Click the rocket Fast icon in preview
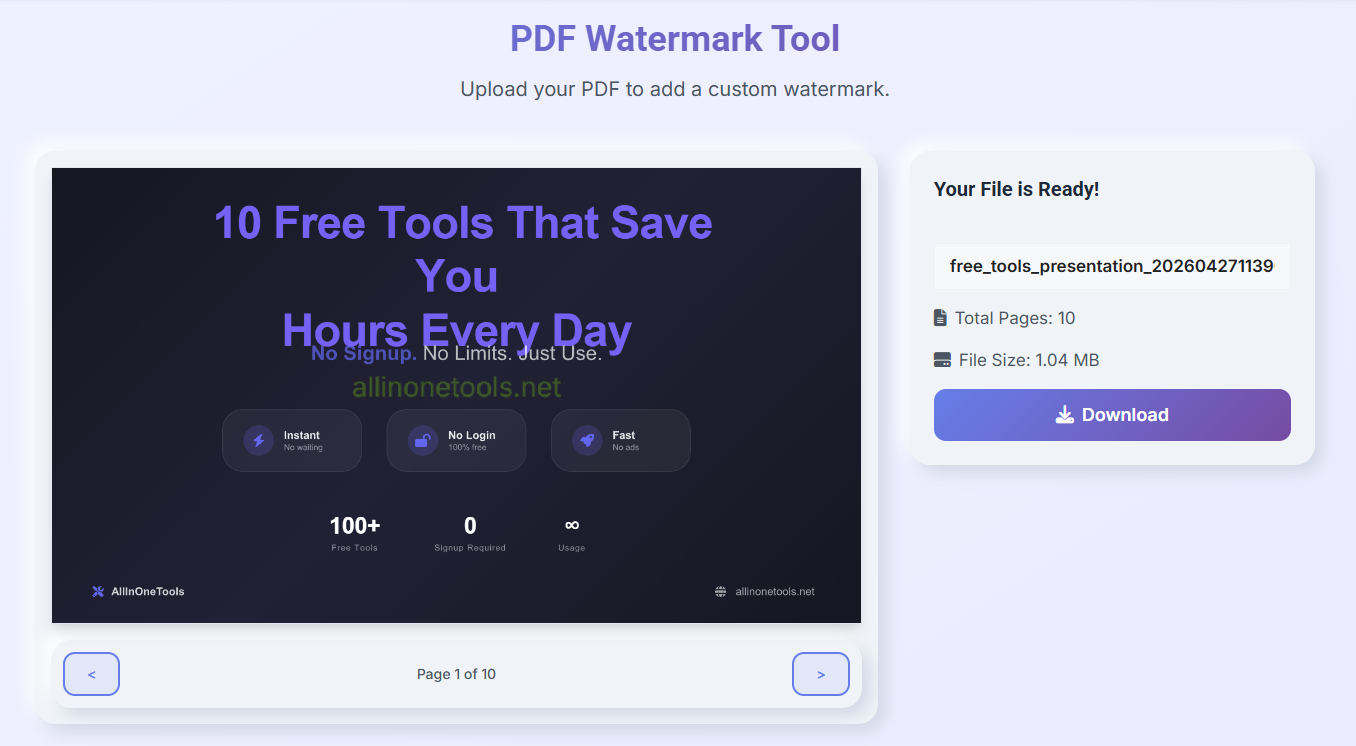The image size is (1356, 746). pos(587,440)
